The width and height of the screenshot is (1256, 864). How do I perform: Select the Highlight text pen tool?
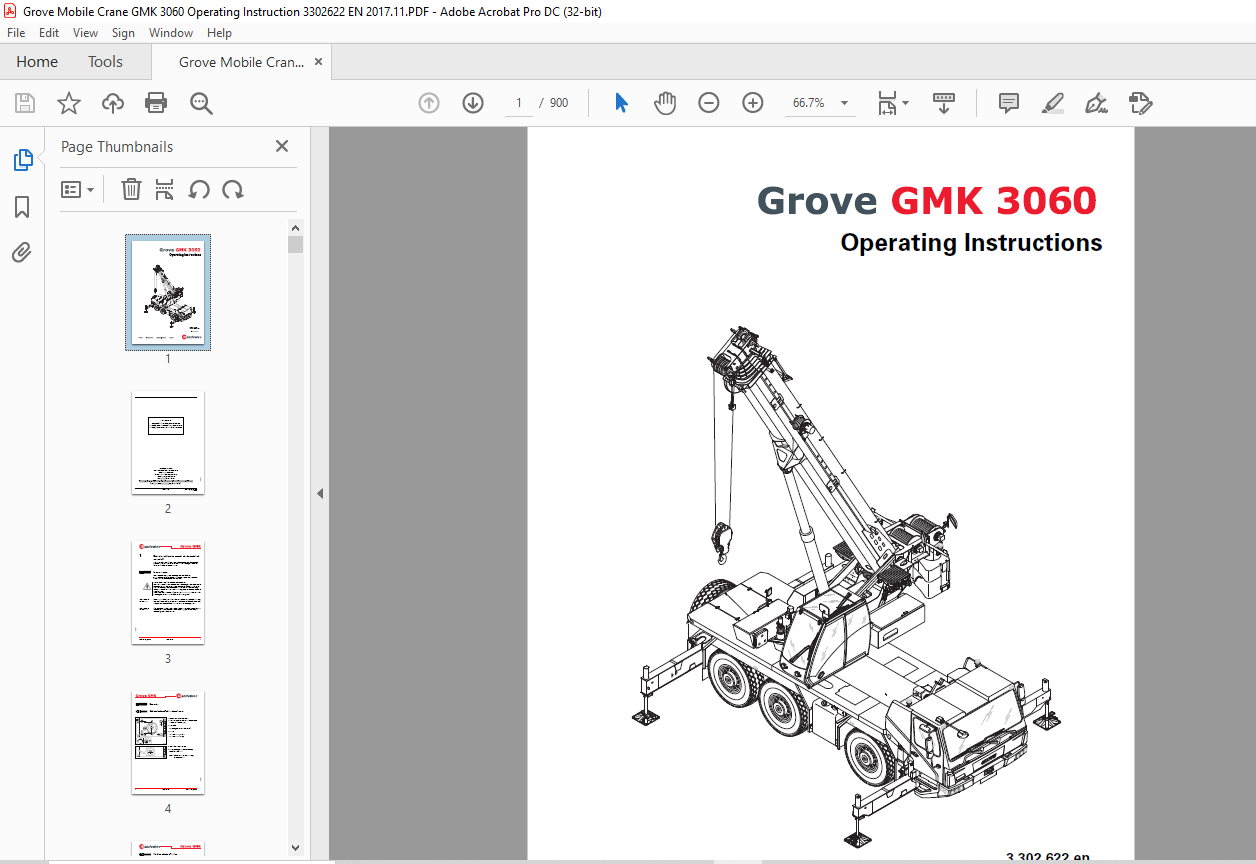1052,103
